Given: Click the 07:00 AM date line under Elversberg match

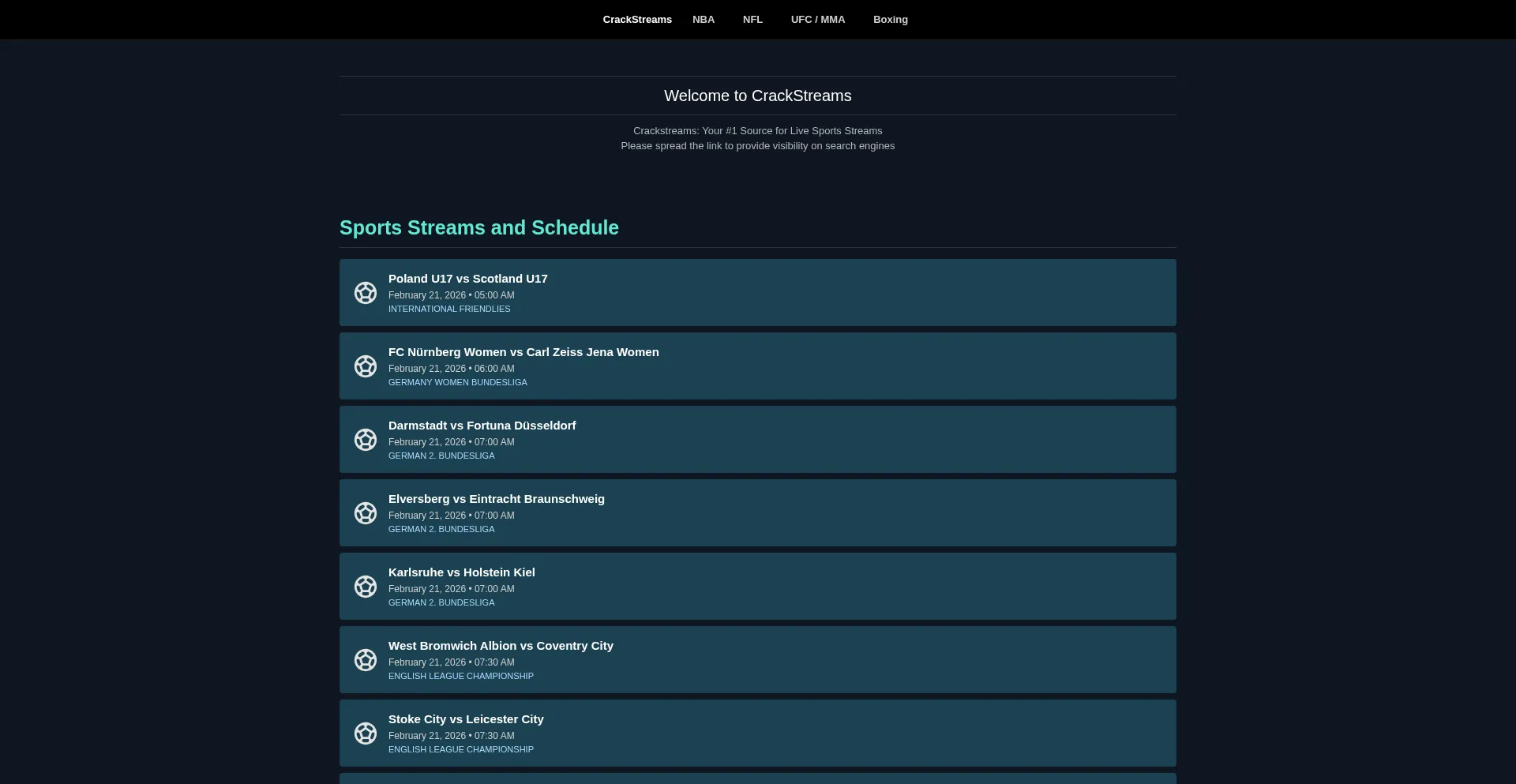Looking at the screenshot, I should [x=452, y=516].
